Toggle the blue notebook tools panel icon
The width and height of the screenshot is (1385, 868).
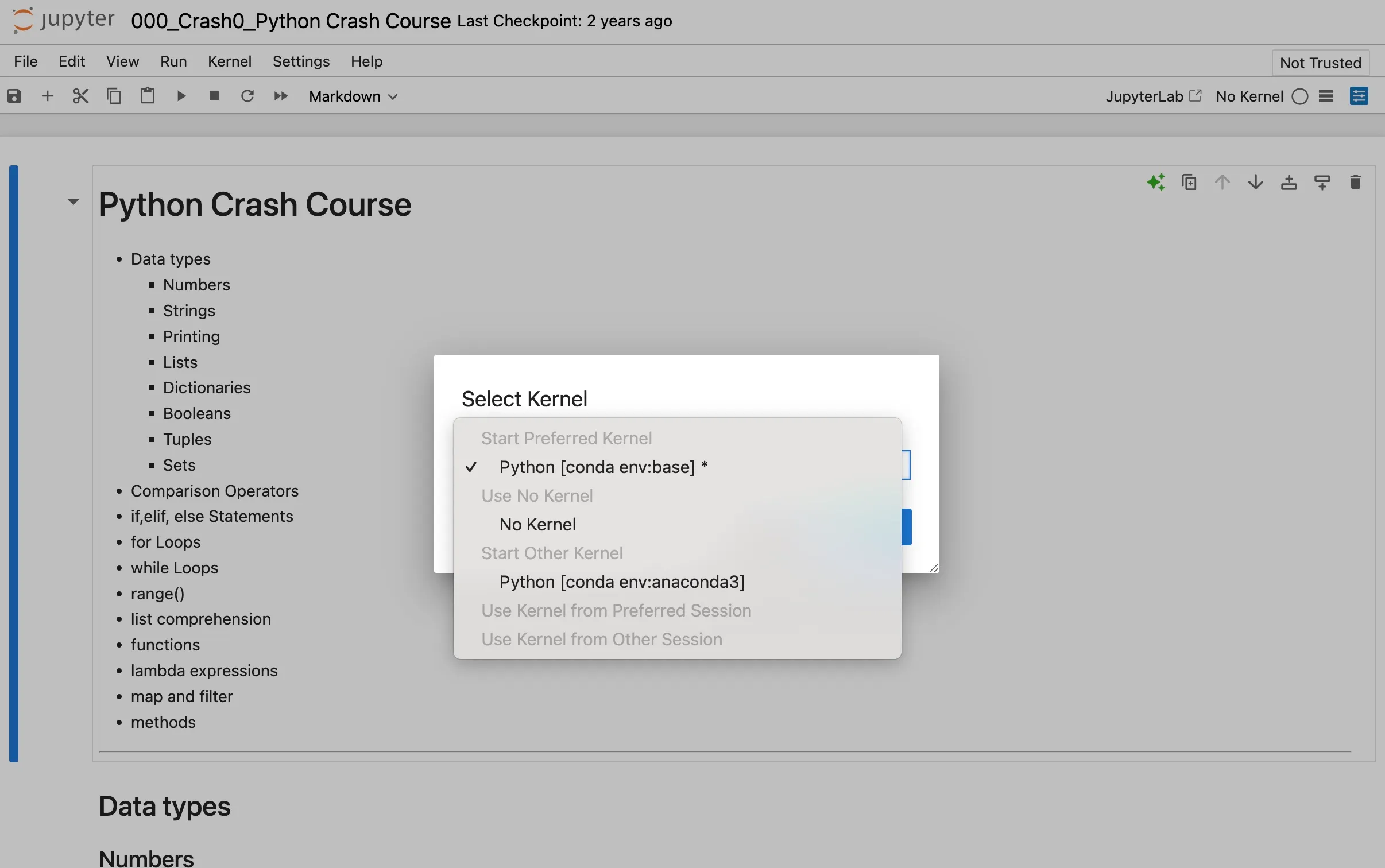[x=1359, y=96]
